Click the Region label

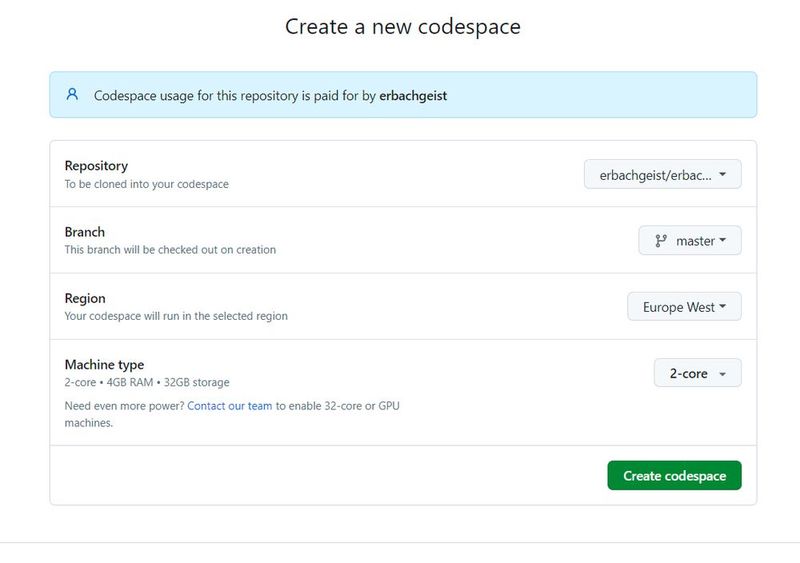(x=85, y=298)
